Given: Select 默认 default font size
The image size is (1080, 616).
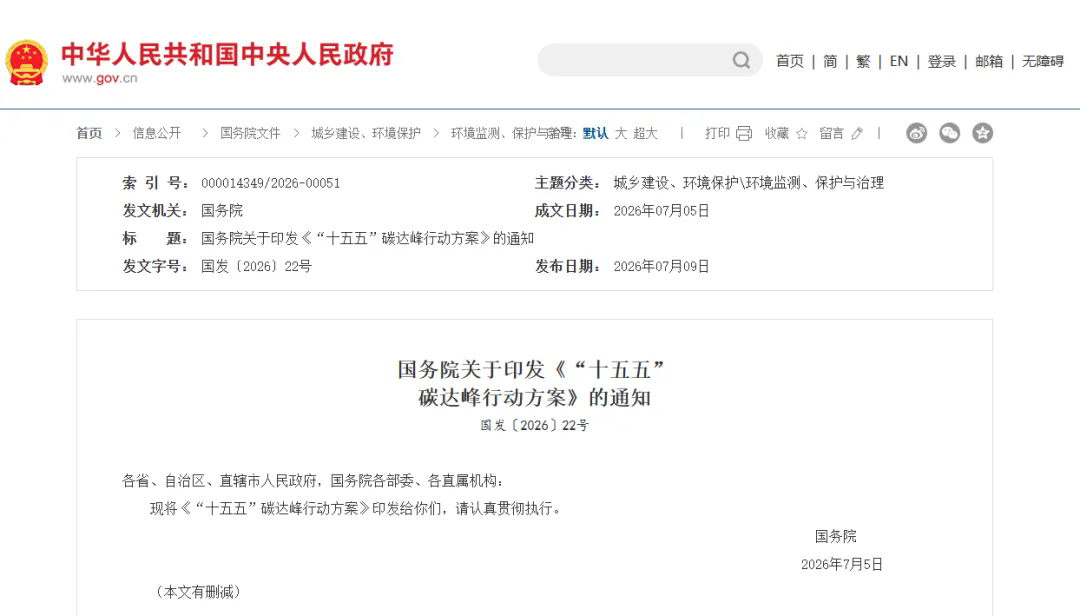Looking at the screenshot, I should coord(595,133).
